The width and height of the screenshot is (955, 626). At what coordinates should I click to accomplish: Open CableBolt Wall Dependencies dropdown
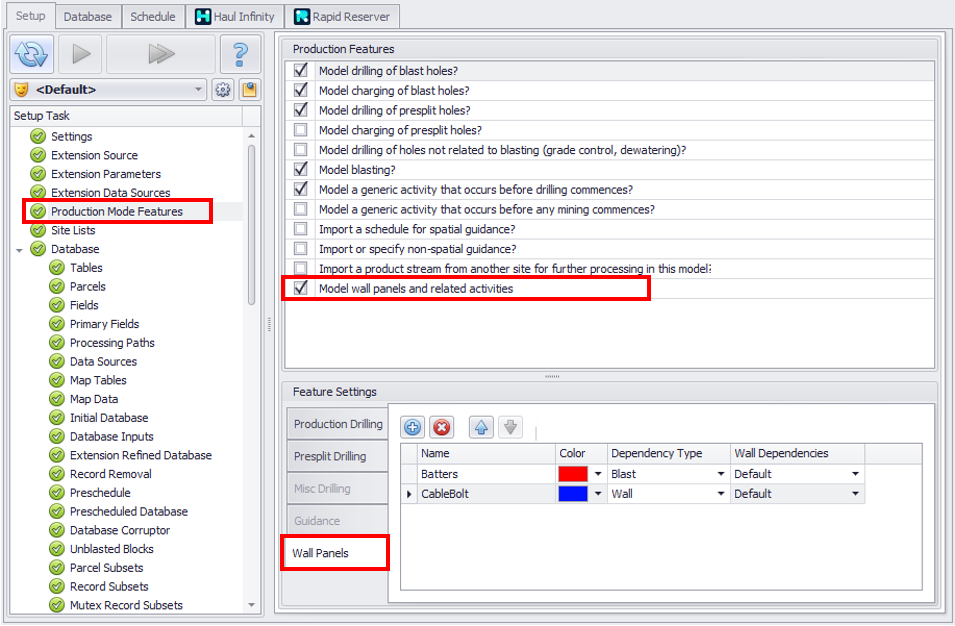[x=855, y=494]
